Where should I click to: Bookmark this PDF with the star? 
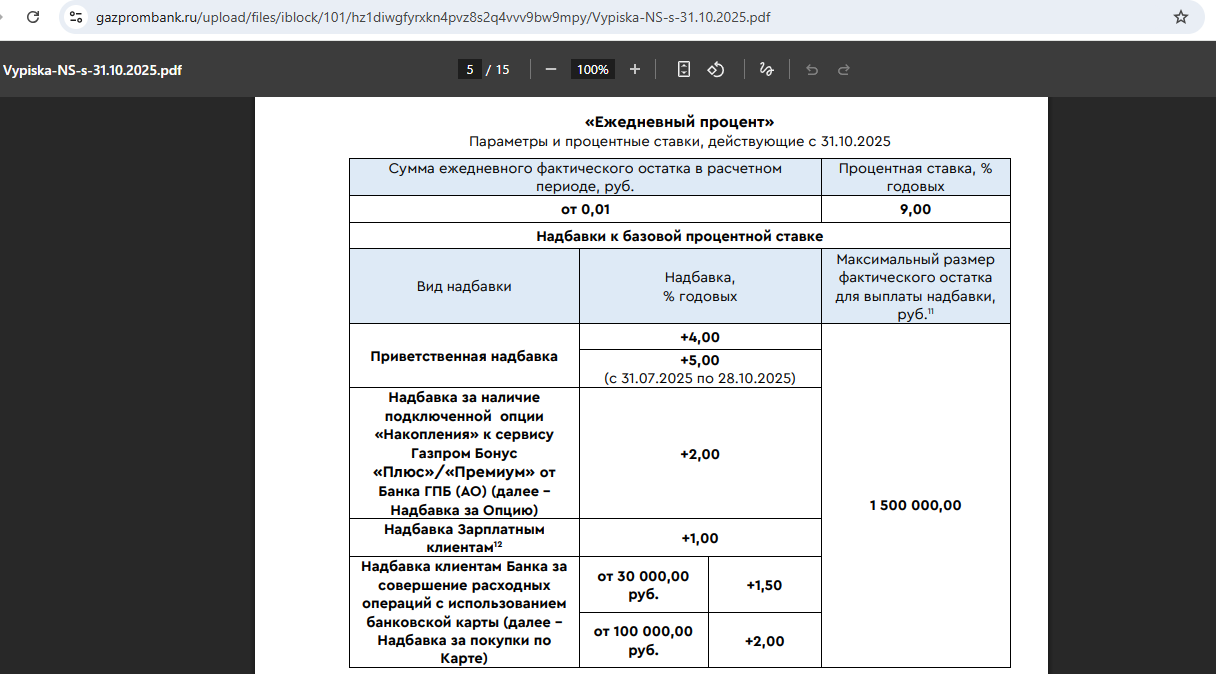[1180, 17]
